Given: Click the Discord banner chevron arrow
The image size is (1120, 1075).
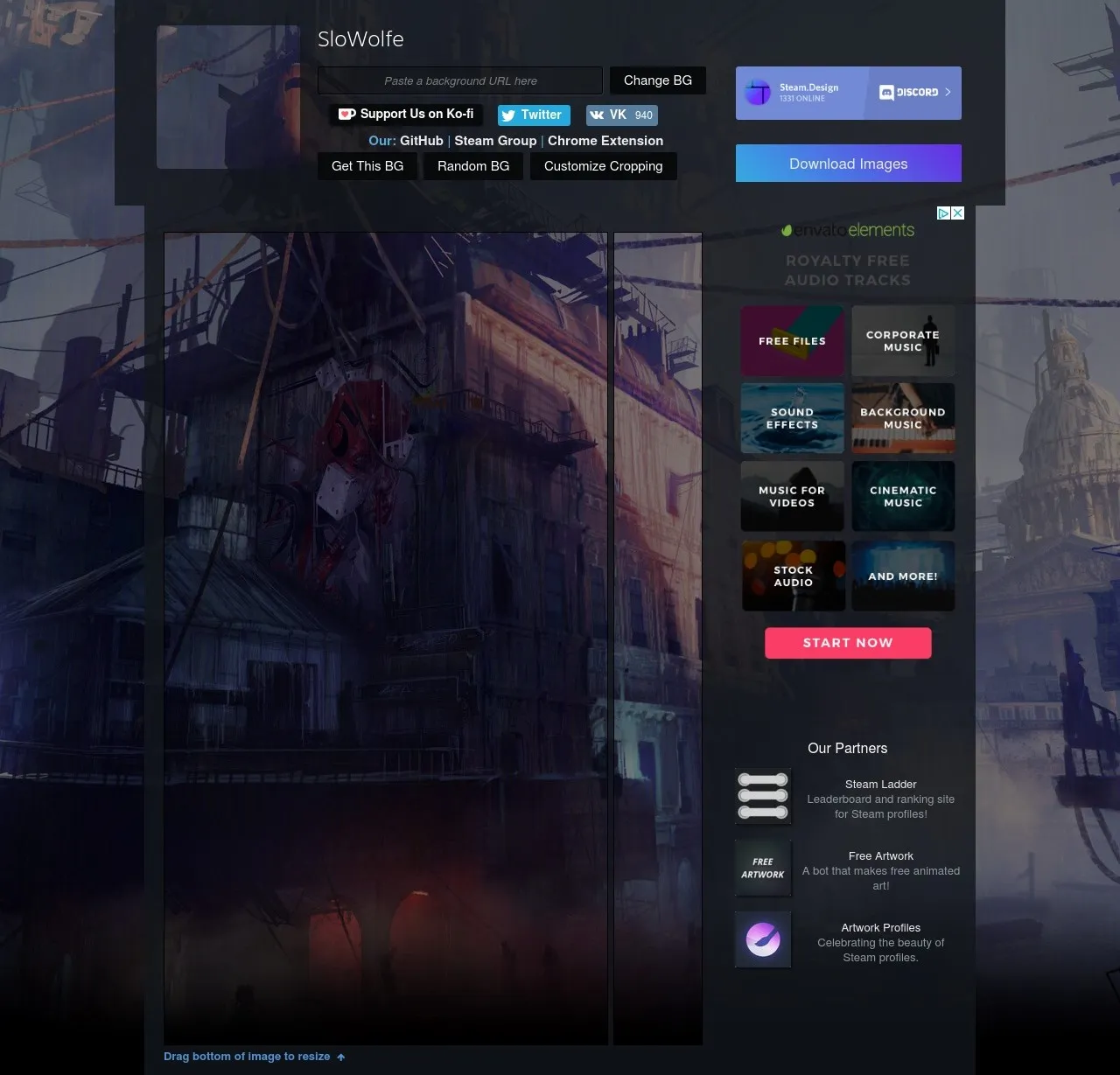Looking at the screenshot, I should (x=948, y=92).
